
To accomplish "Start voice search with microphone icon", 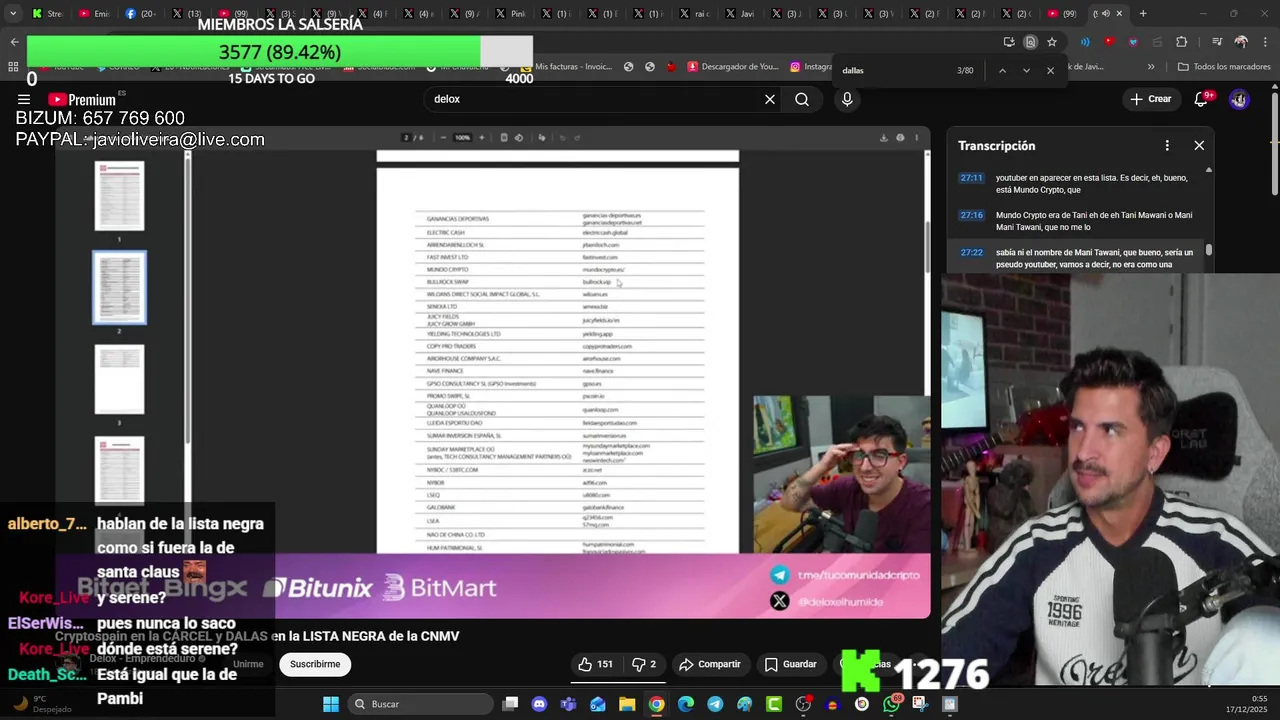I will (847, 99).
